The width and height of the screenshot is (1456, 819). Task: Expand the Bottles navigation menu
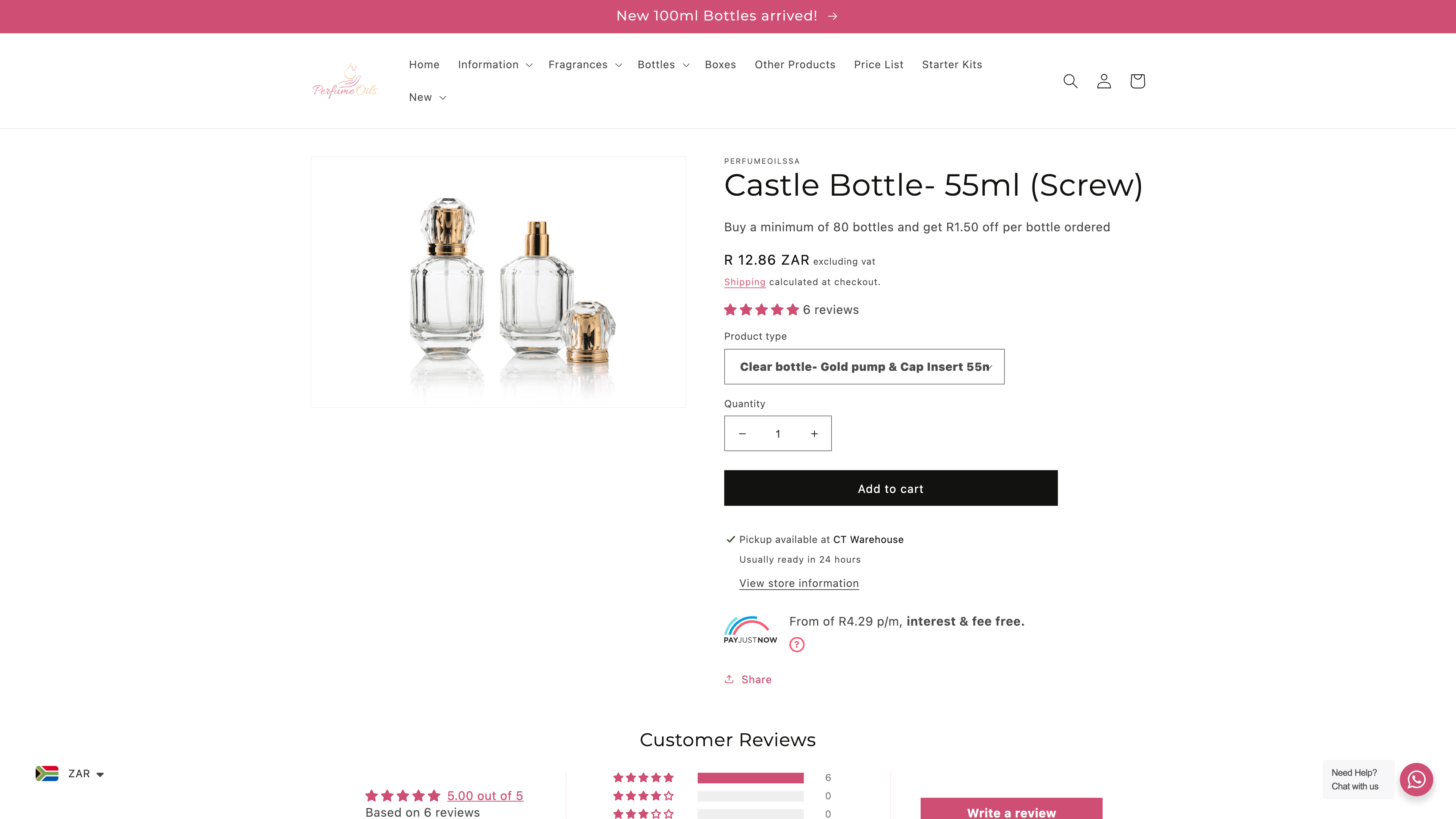662,64
